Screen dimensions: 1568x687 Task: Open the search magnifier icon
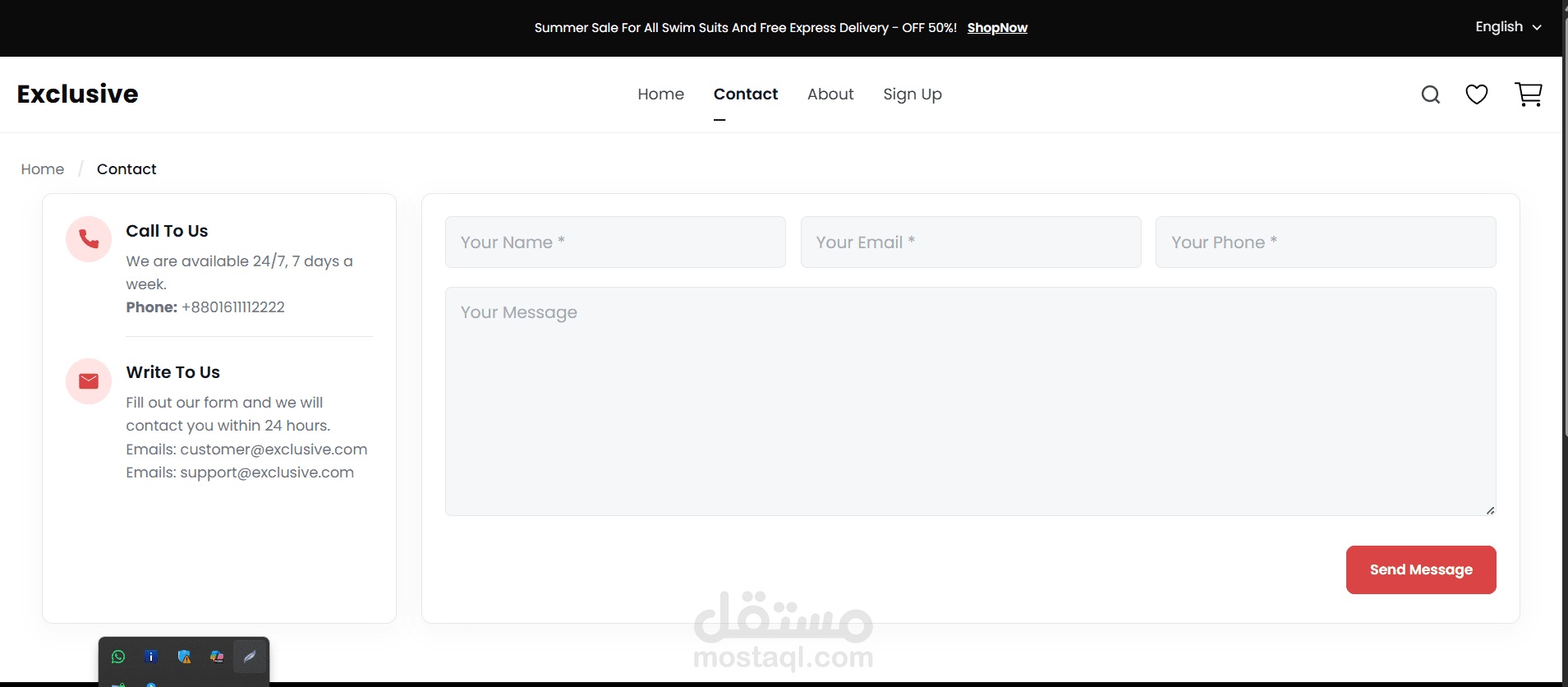pyautogui.click(x=1431, y=95)
